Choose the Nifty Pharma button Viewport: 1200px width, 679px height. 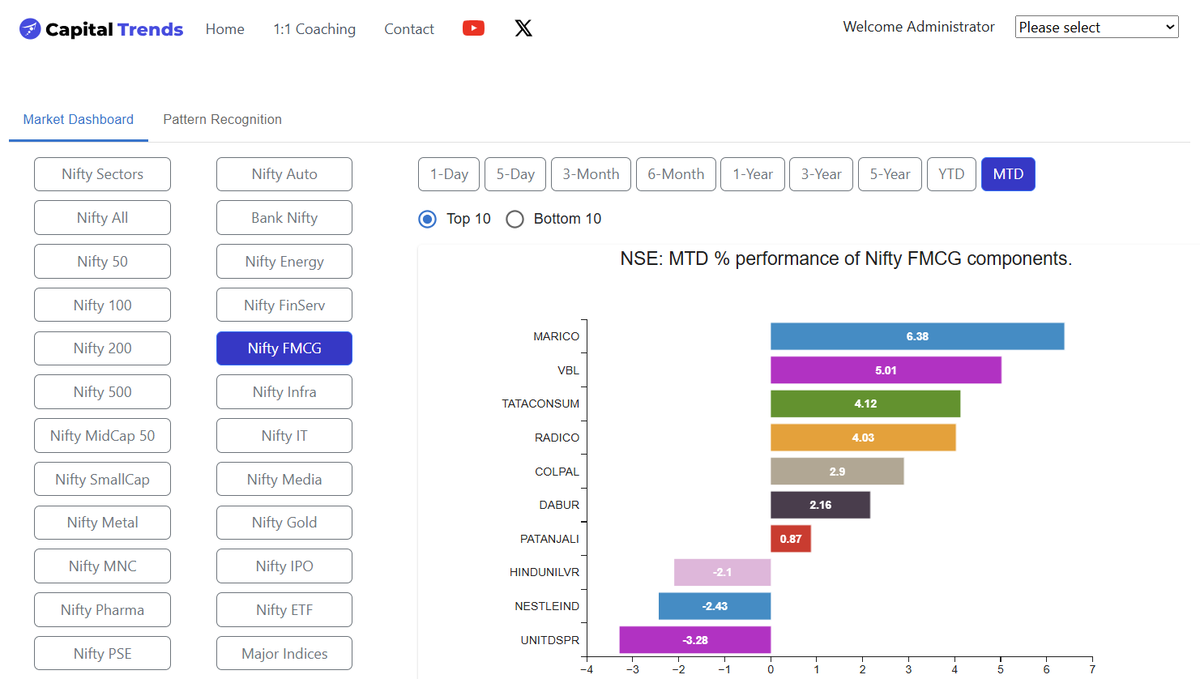tap(102, 610)
